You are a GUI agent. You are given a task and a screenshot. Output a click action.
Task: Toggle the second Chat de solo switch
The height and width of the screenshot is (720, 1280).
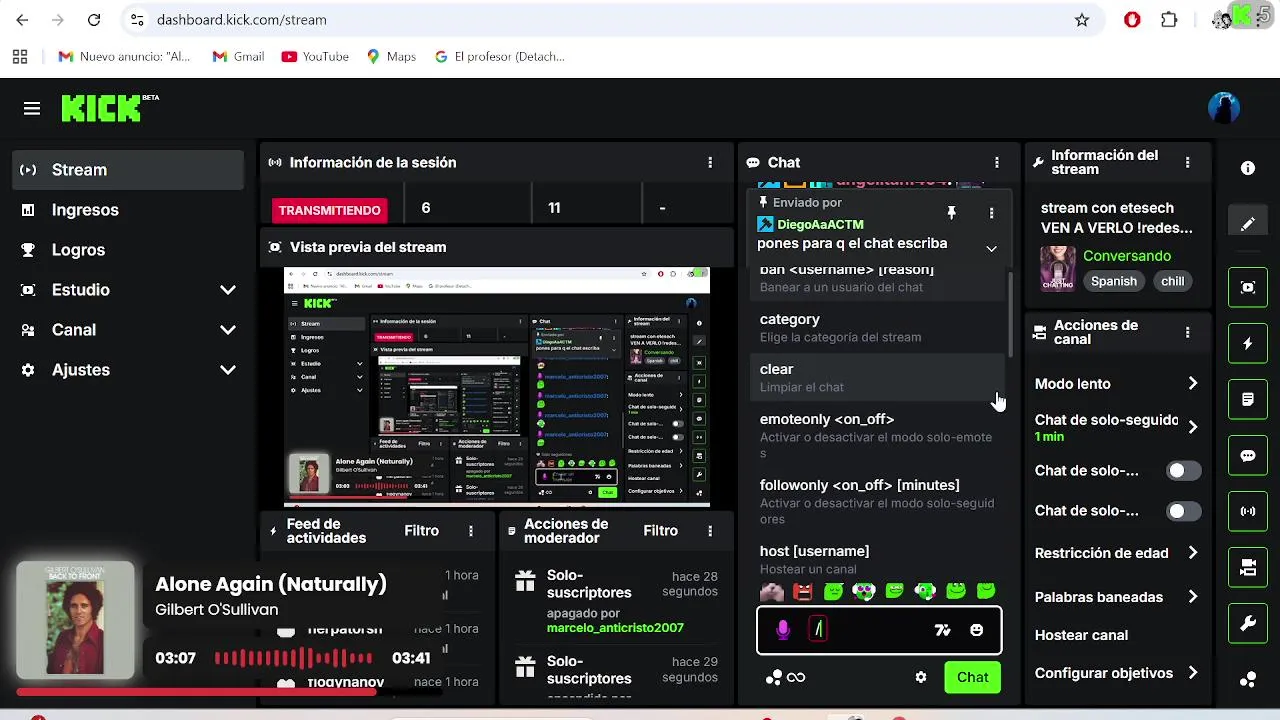tap(1184, 511)
